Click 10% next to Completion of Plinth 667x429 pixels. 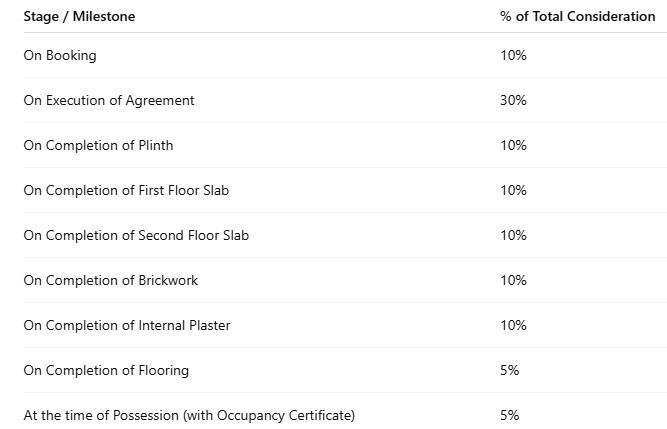click(513, 145)
